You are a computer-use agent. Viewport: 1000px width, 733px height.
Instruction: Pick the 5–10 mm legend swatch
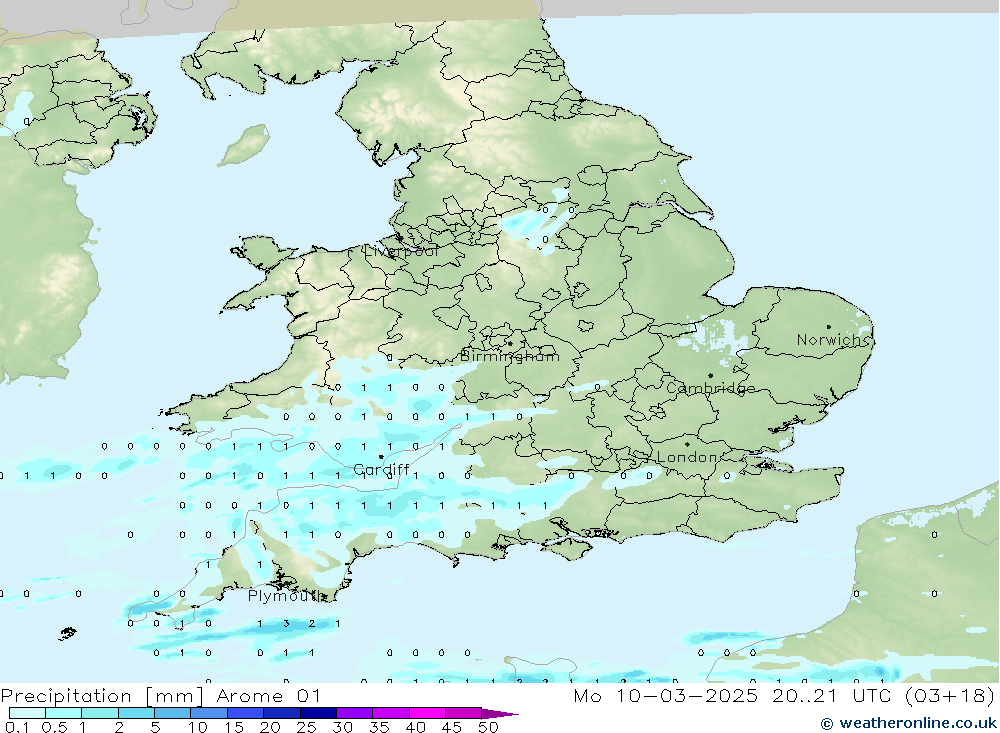coord(172,713)
